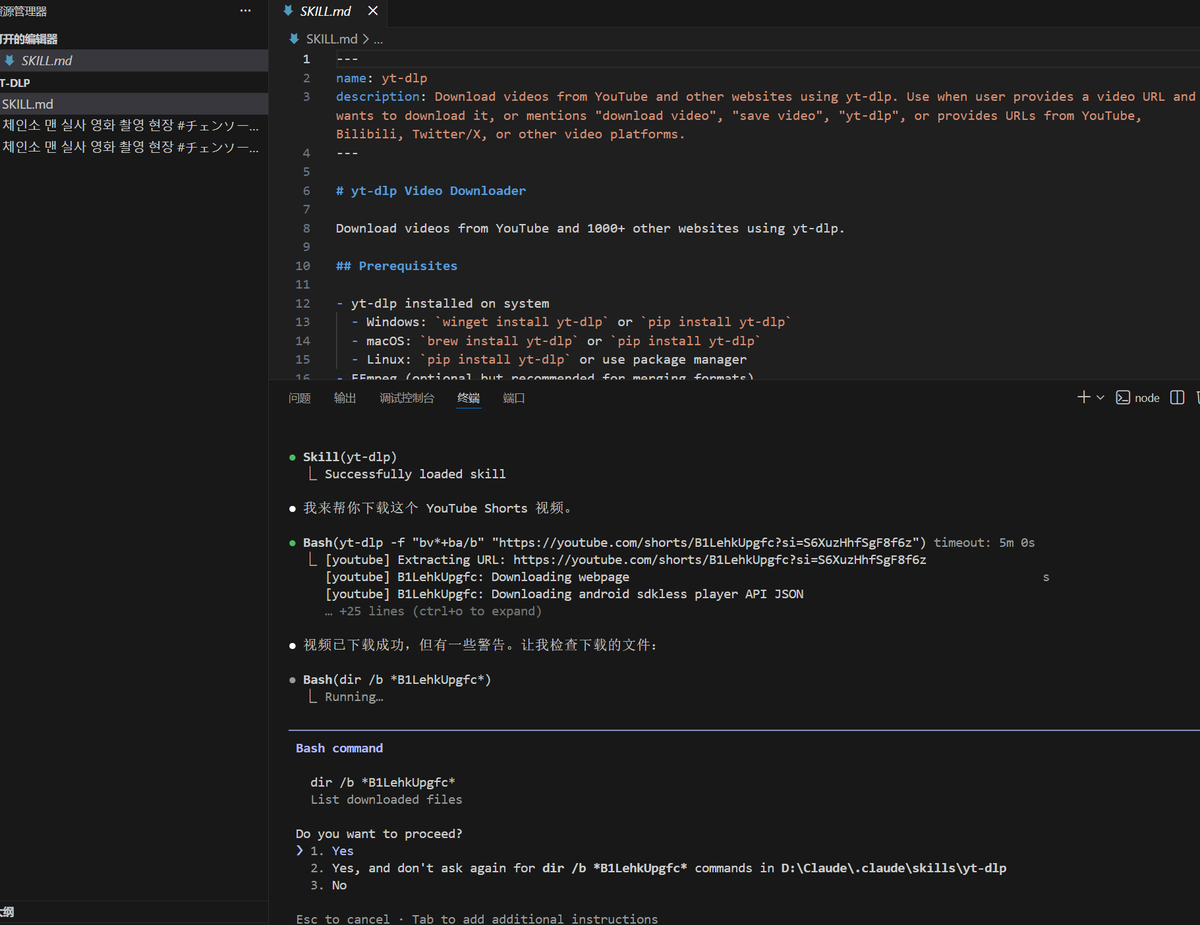This screenshot has width=1200, height=925.
Task: Collapse the T-DLP folder section header
Action: click(134, 83)
